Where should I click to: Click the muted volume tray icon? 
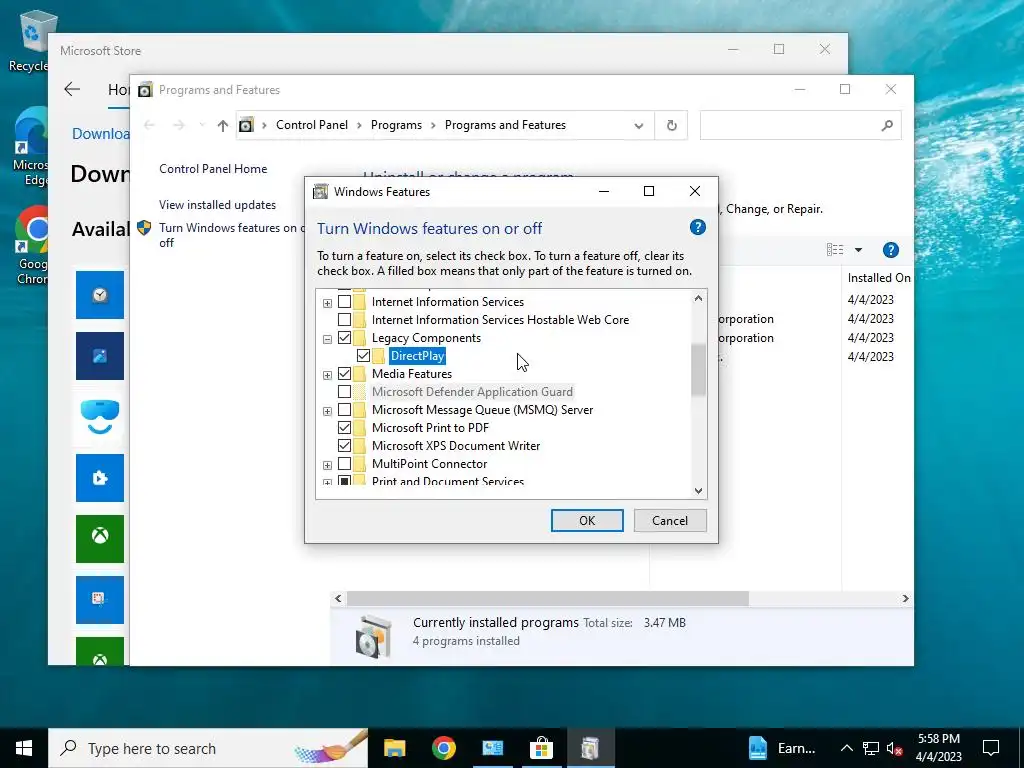click(894, 748)
